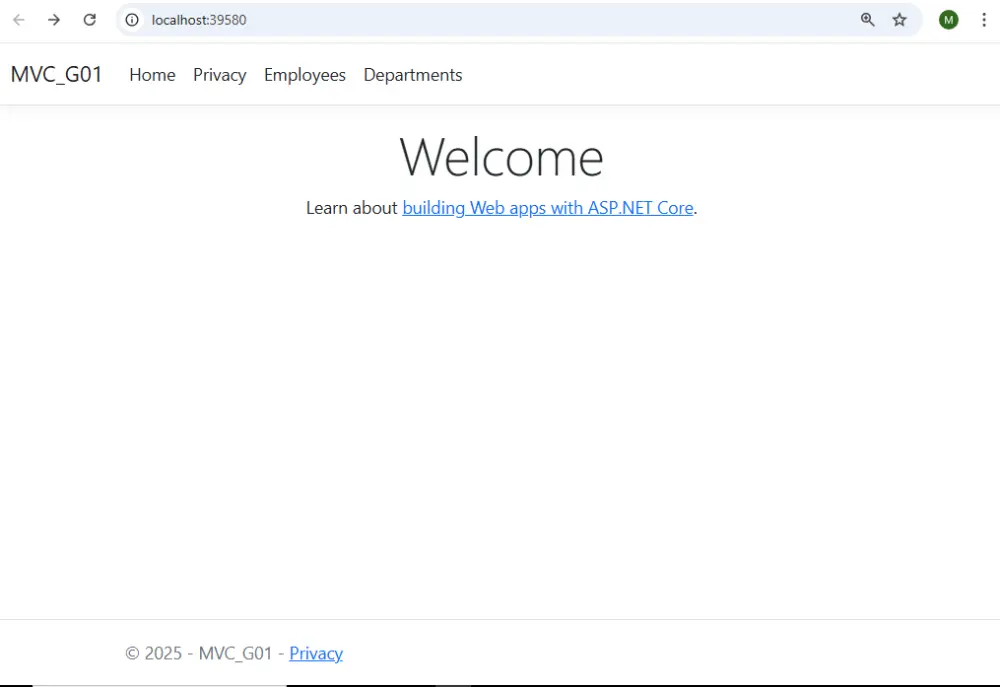The height and width of the screenshot is (687, 1000).
Task: Click the back navigation arrow
Action: point(19,19)
